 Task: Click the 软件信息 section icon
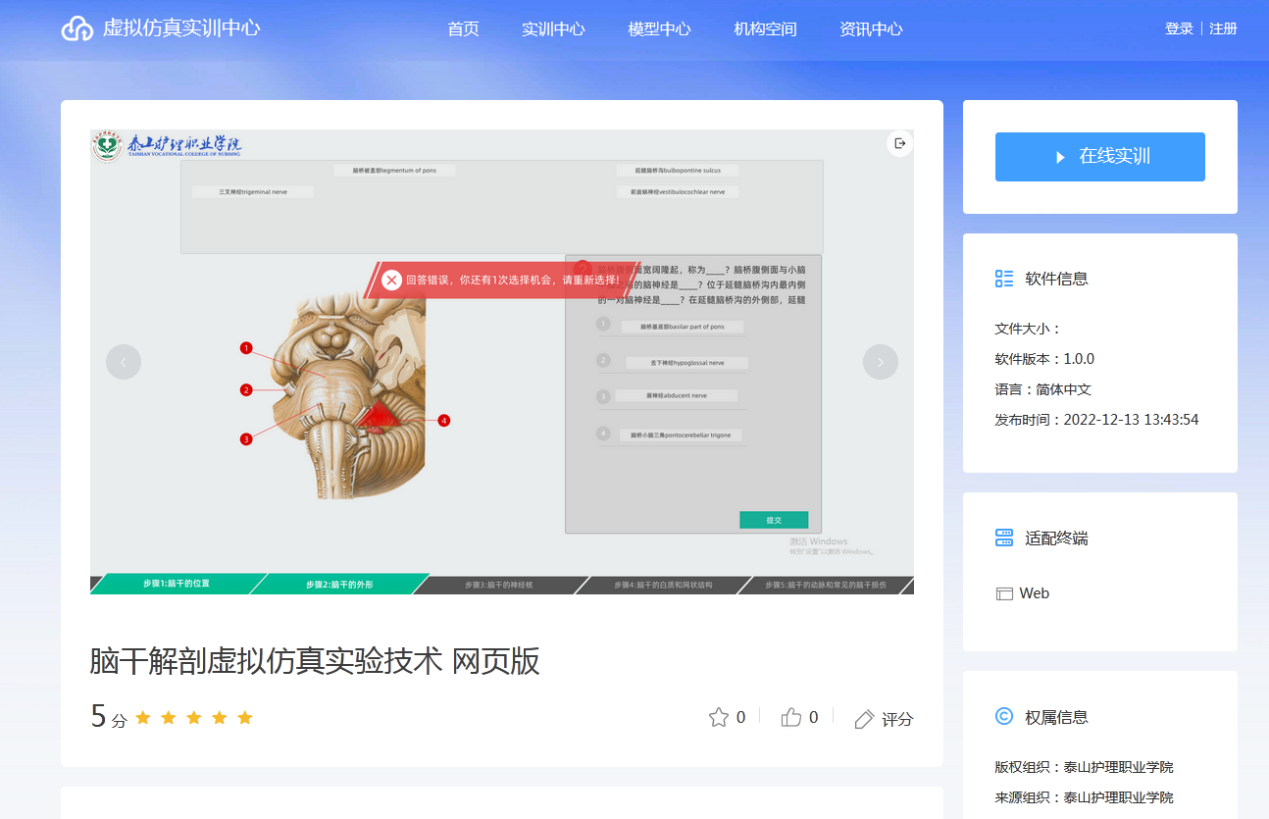click(x=1004, y=279)
